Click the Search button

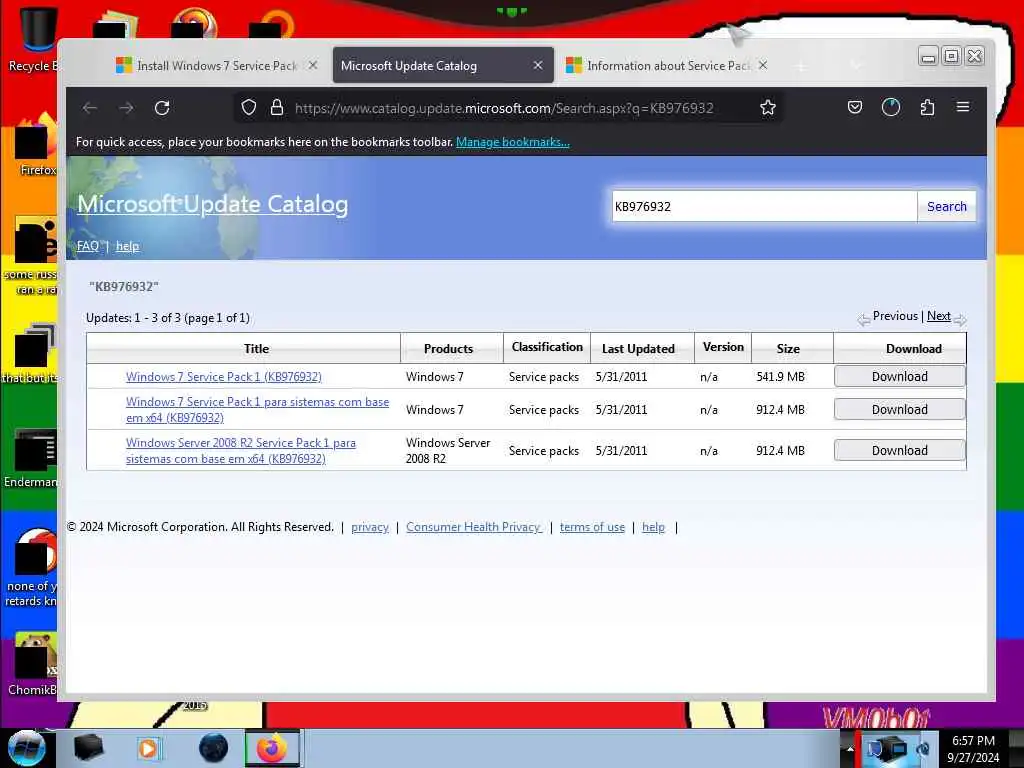pos(946,206)
